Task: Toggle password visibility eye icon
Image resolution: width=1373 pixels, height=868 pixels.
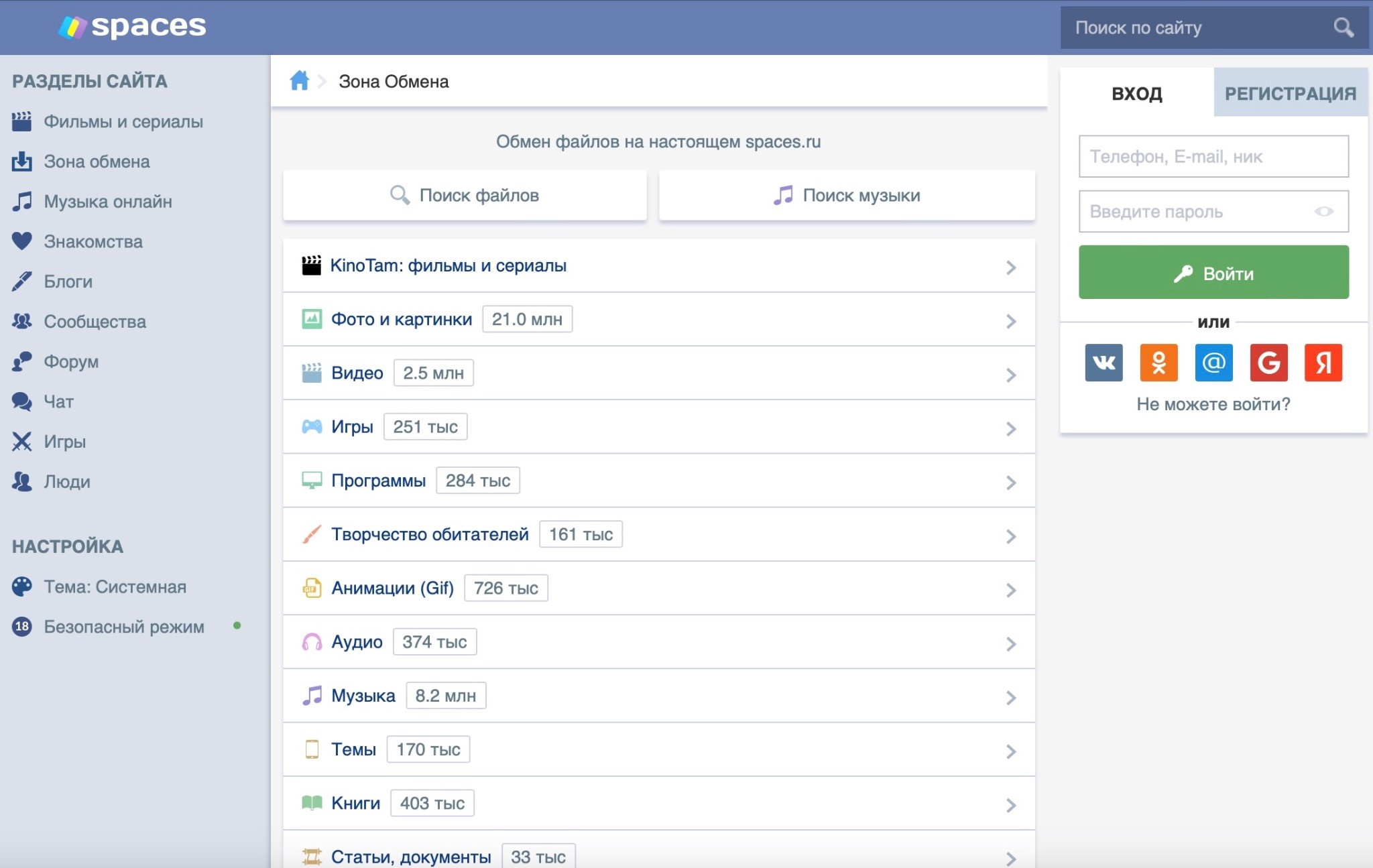Action: [x=1323, y=212]
